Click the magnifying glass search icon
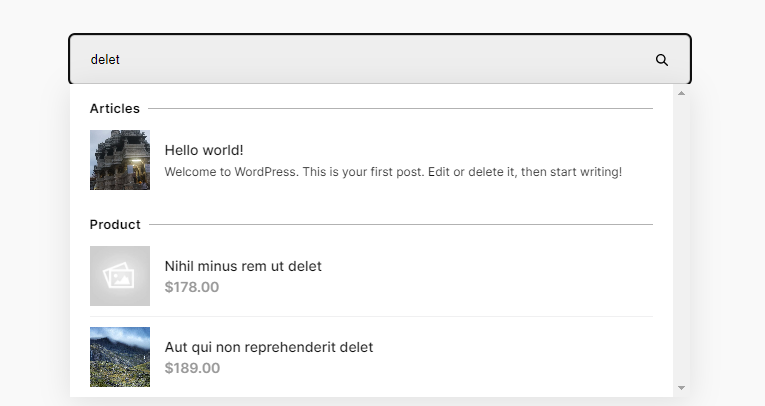This screenshot has height=406, width=765. (x=662, y=60)
